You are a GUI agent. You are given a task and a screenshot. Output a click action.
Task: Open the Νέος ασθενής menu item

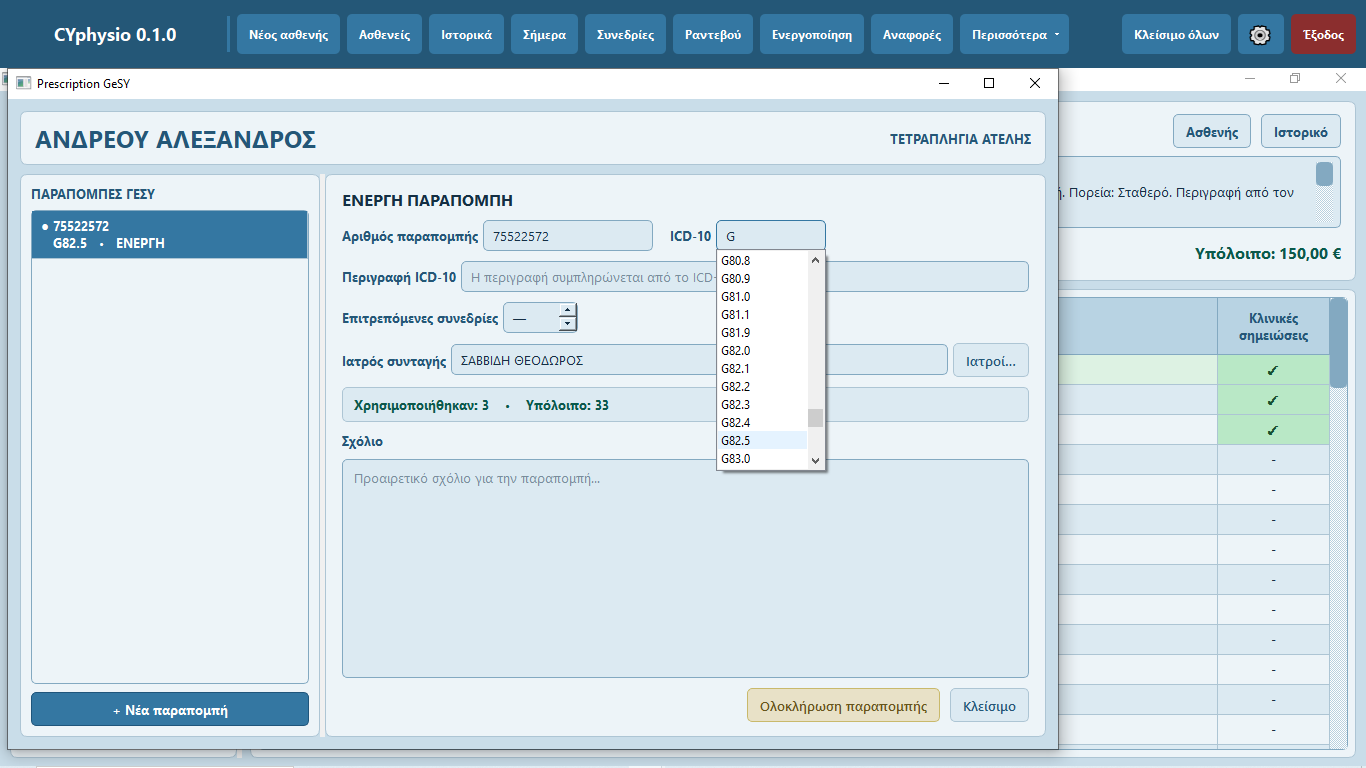click(289, 34)
